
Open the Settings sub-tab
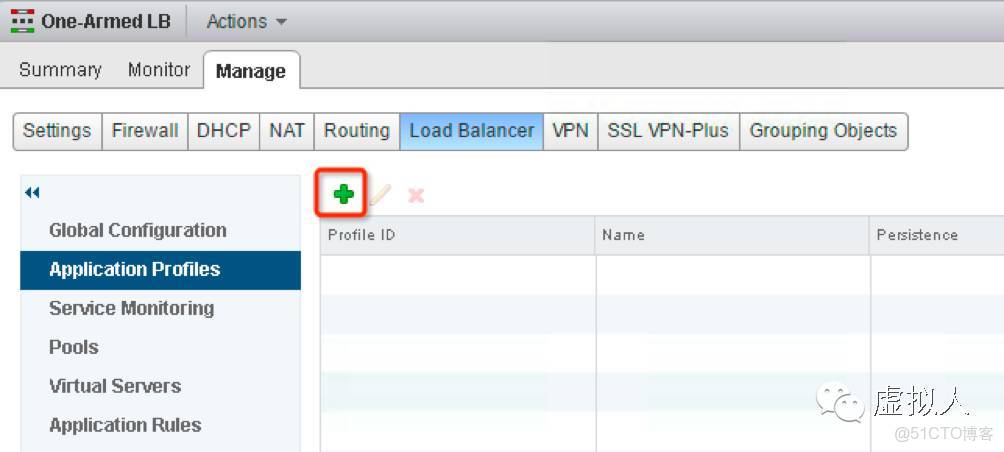click(57, 131)
